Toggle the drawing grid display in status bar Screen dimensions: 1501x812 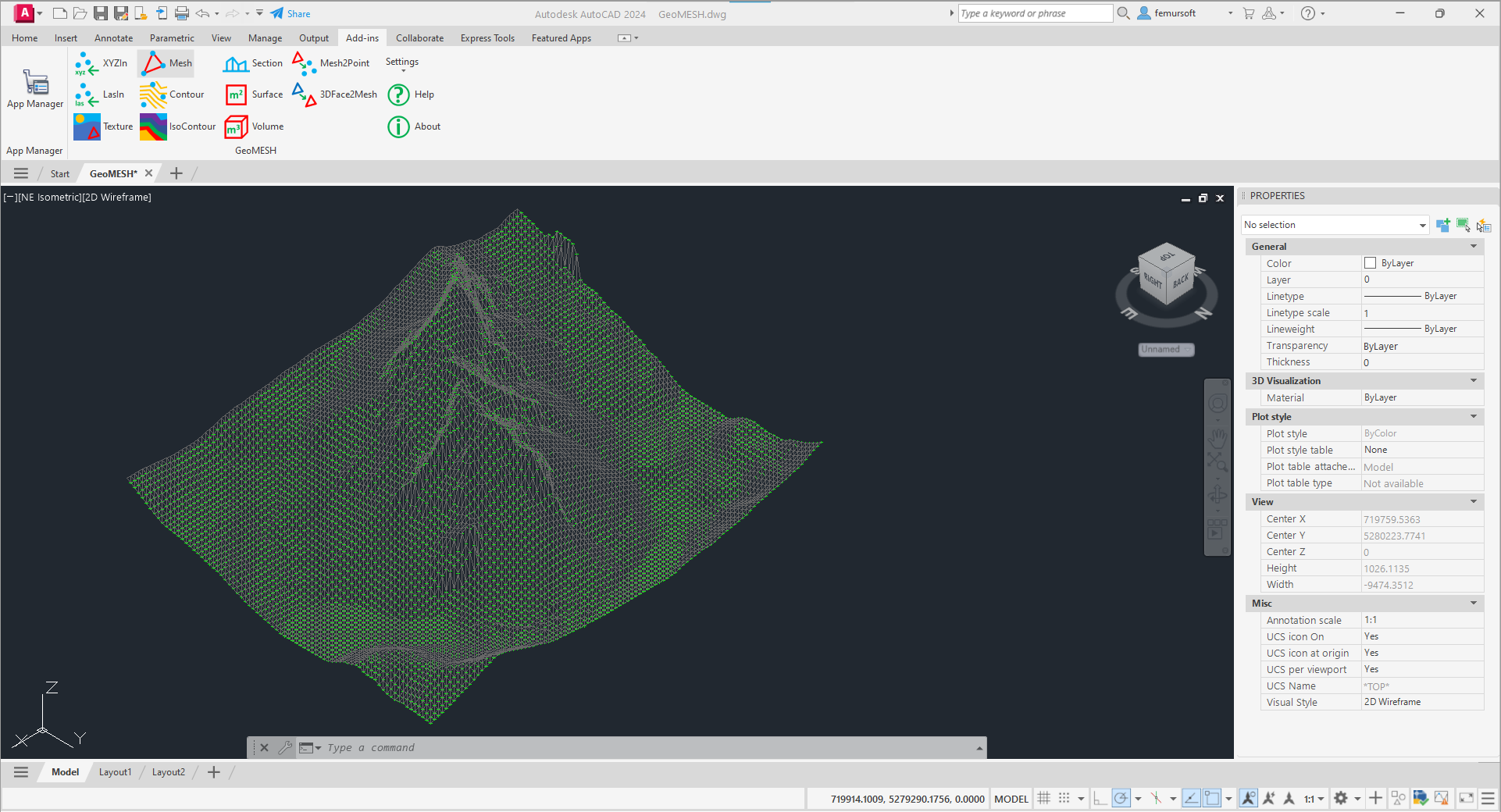[x=1043, y=798]
